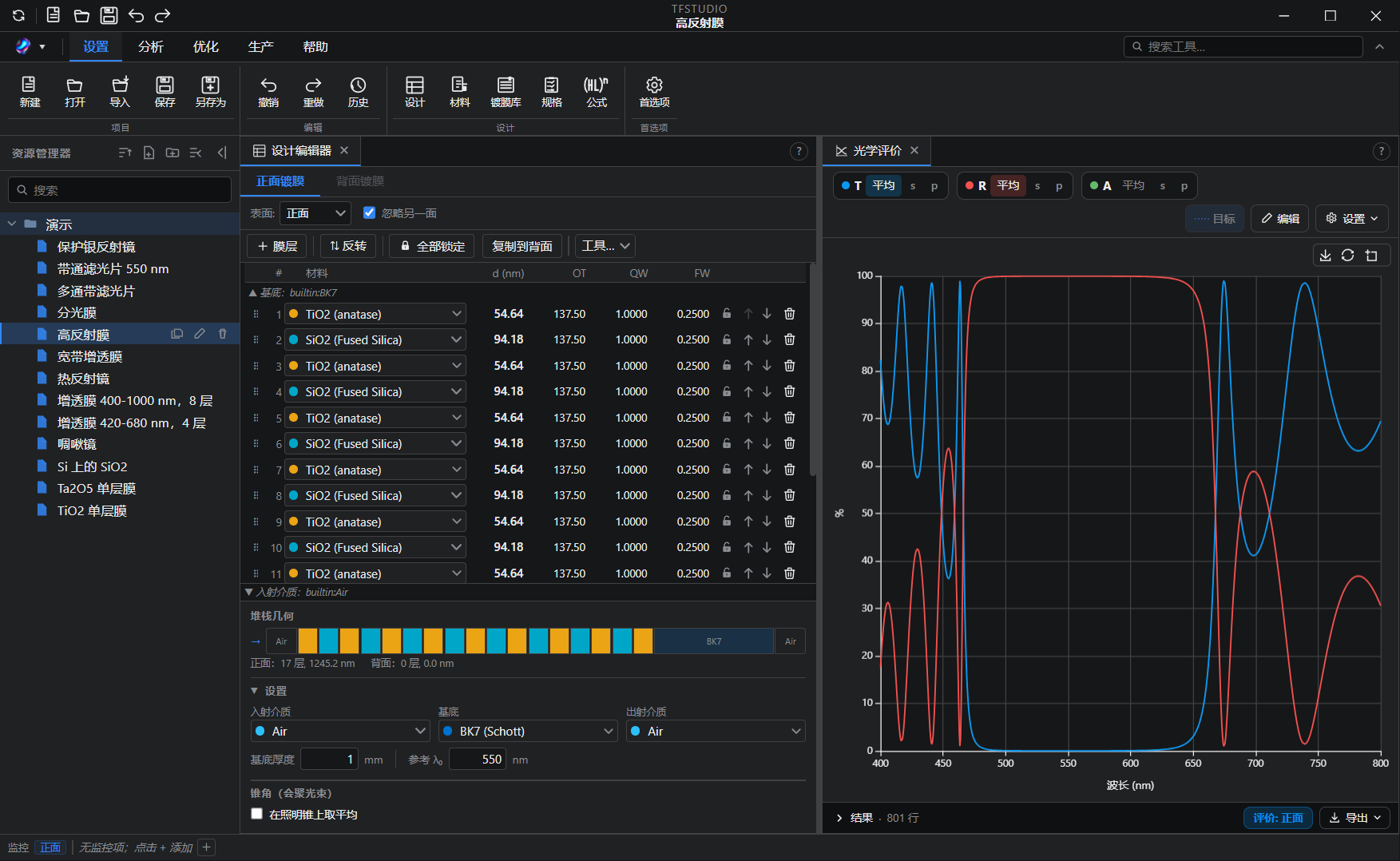
Task: Open layer 1 TiO2 (anatase) material dropdown
Action: [375, 314]
